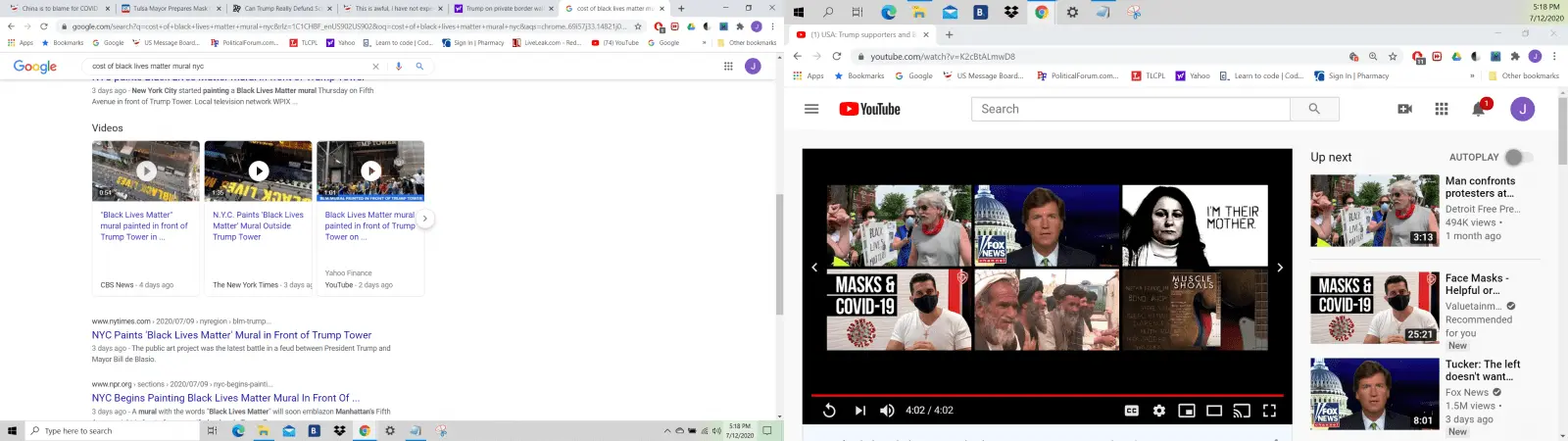Open 'Face Masks - Helpful or...' video title
The image size is (1568, 441).
[x=1477, y=284]
